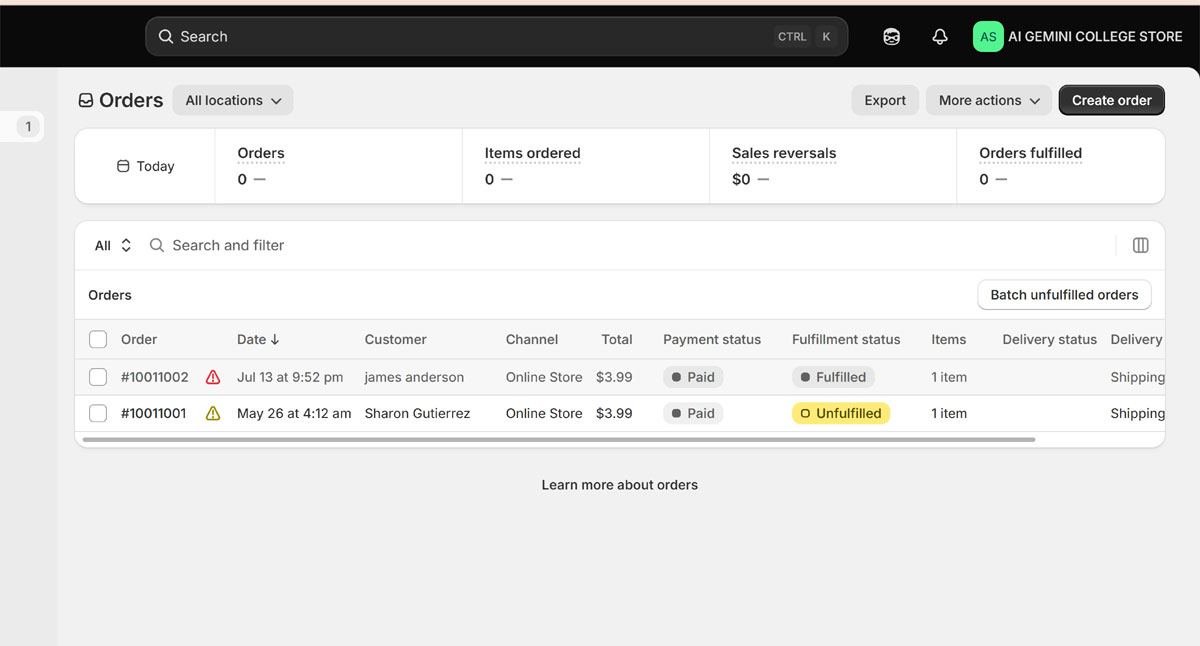Click the Create order button
The width and height of the screenshot is (1200, 646).
1112,100
